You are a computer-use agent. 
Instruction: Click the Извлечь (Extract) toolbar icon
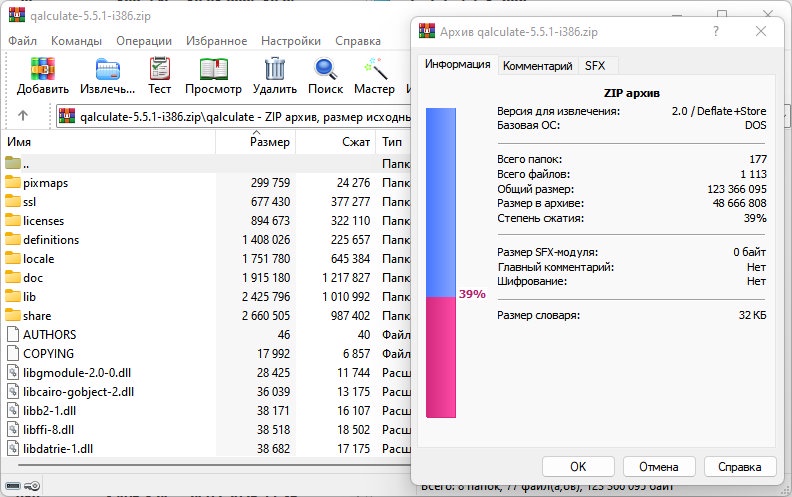pyautogui.click(x=108, y=69)
